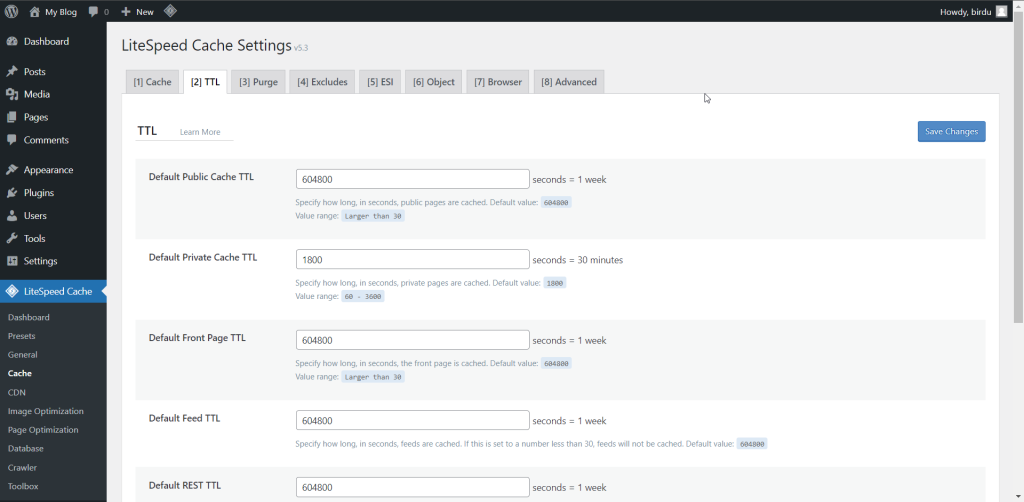The width and height of the screenshot is (1024, 502).
Task: Switch to the [5] ESI tab
Action: pyautogui.click(x=380, y=82)
